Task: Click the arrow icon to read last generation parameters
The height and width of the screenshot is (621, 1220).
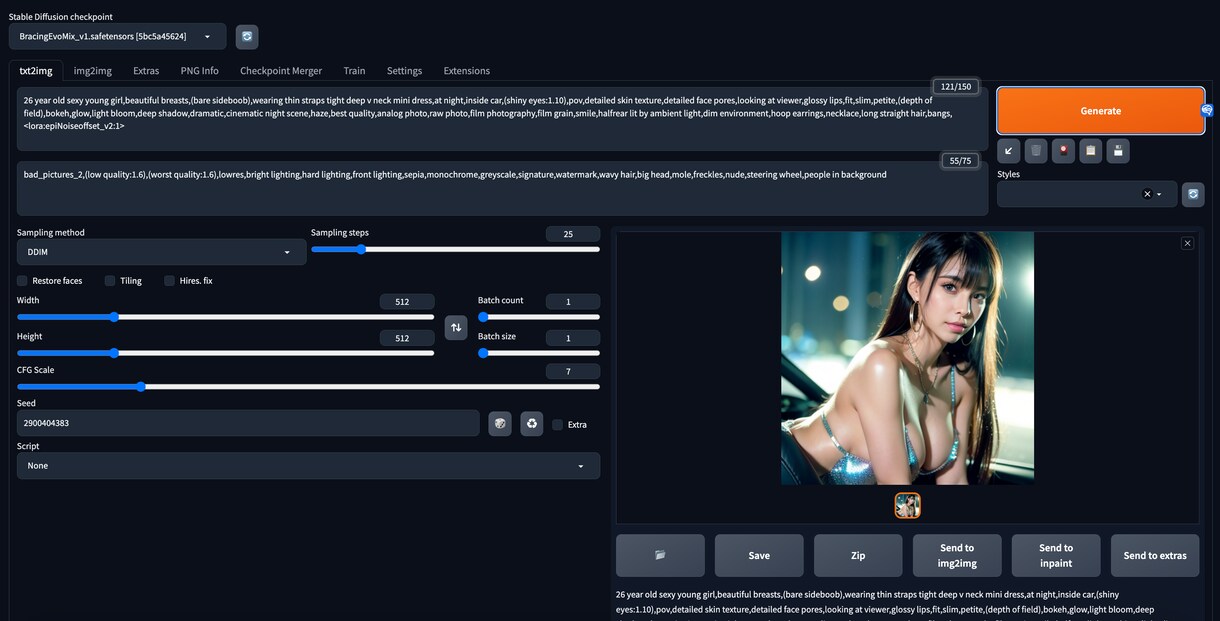Action: (x=1009, y=151)
